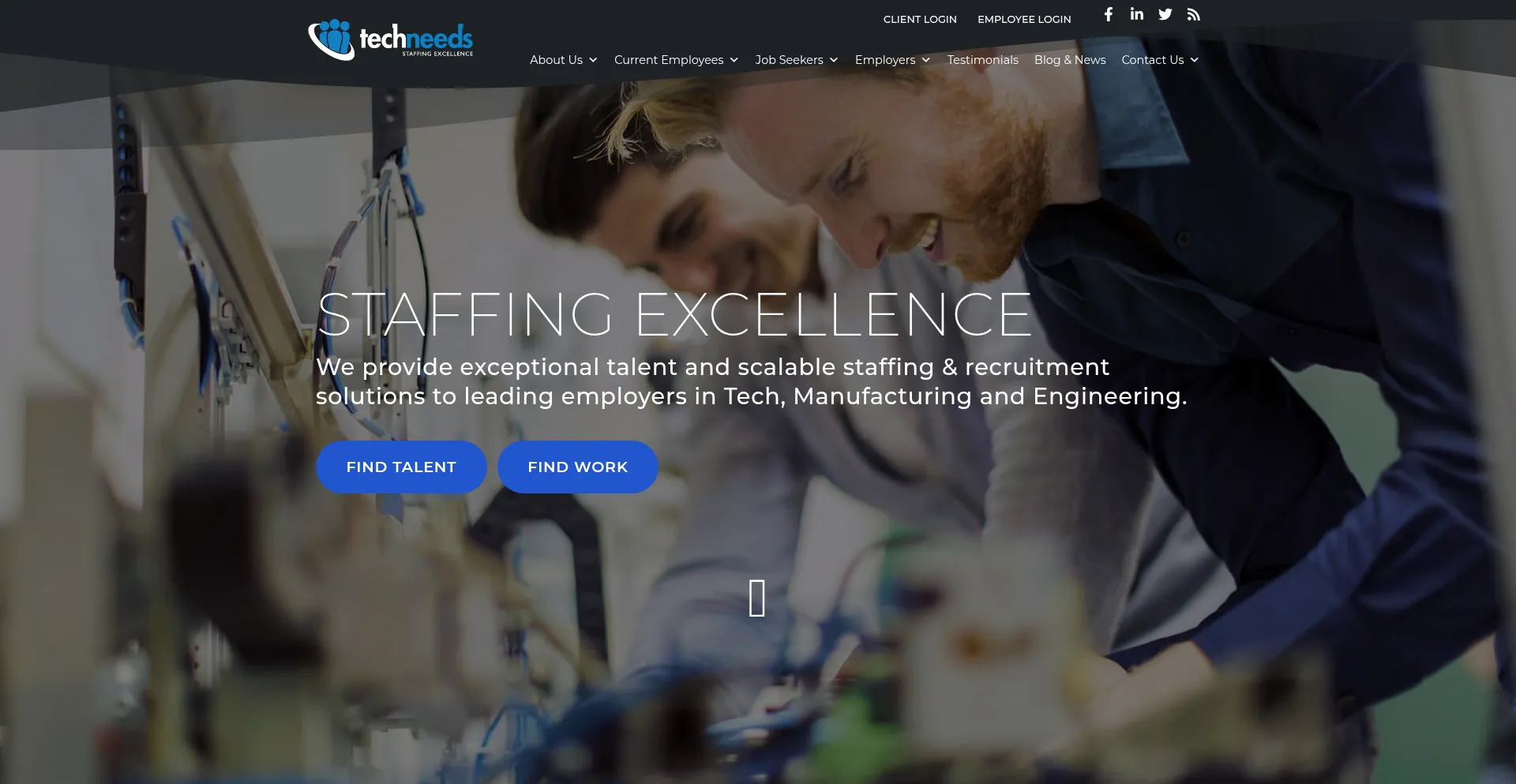The height and width of the screenshot is (784, 1516).
Task: Open the Blog & News menu item
Action: (1070, 60)
